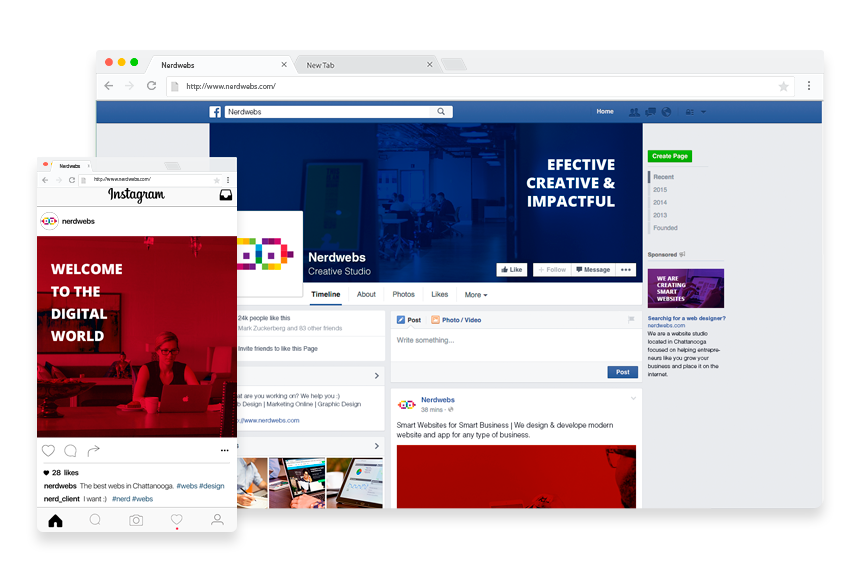Click the Message button on the Nerdwebs cover
858x583 pixels.
point(593,270)
